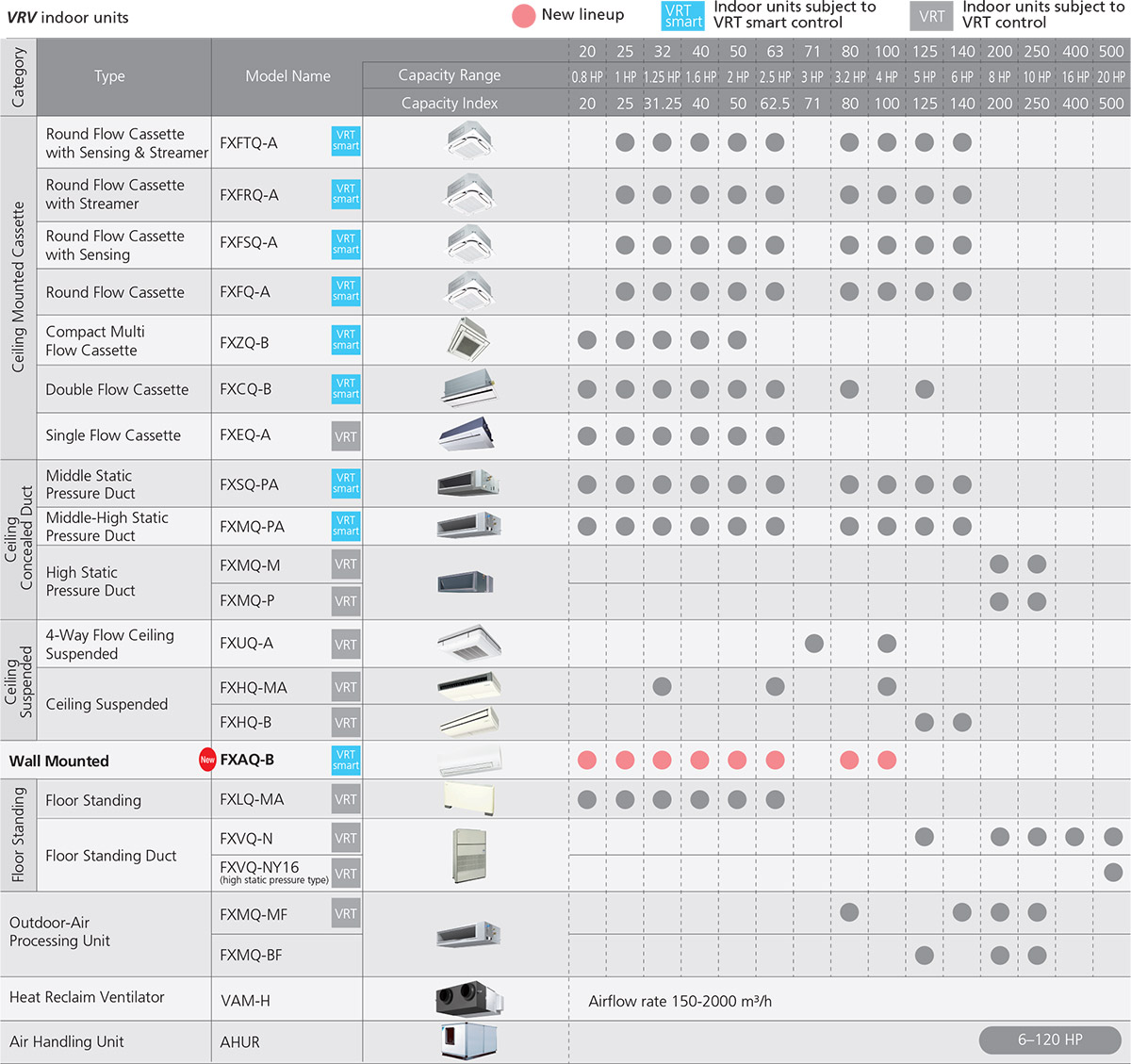Click the VRT smart badge beside FXFTQ-A
The height and width of the screenshot is (1064, 1131).
pyautogui.click(x=346, y=140)
